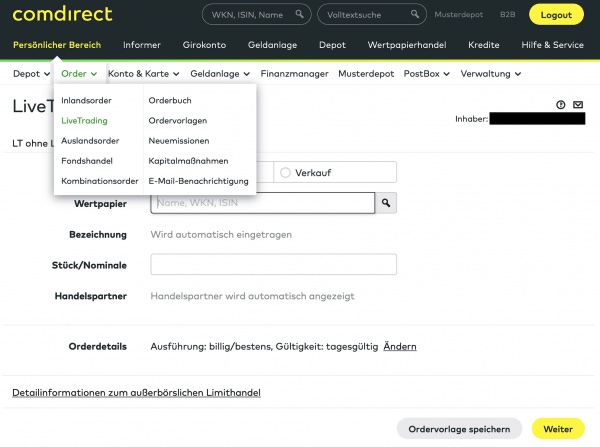Click the Ändern link in Orderdetails

pyautogui.click(x=400, y=346)
